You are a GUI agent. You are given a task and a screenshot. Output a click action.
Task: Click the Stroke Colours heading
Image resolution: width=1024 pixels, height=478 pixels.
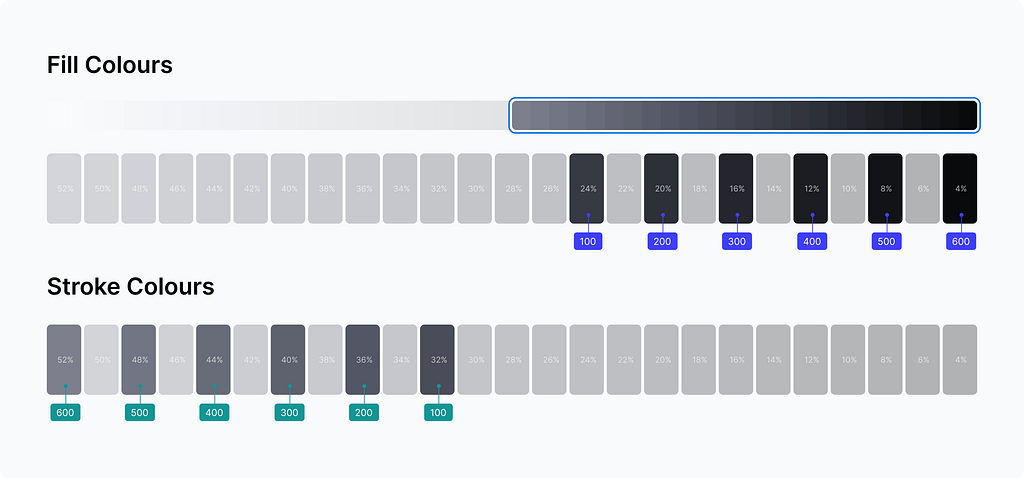[x=131, y=287]
